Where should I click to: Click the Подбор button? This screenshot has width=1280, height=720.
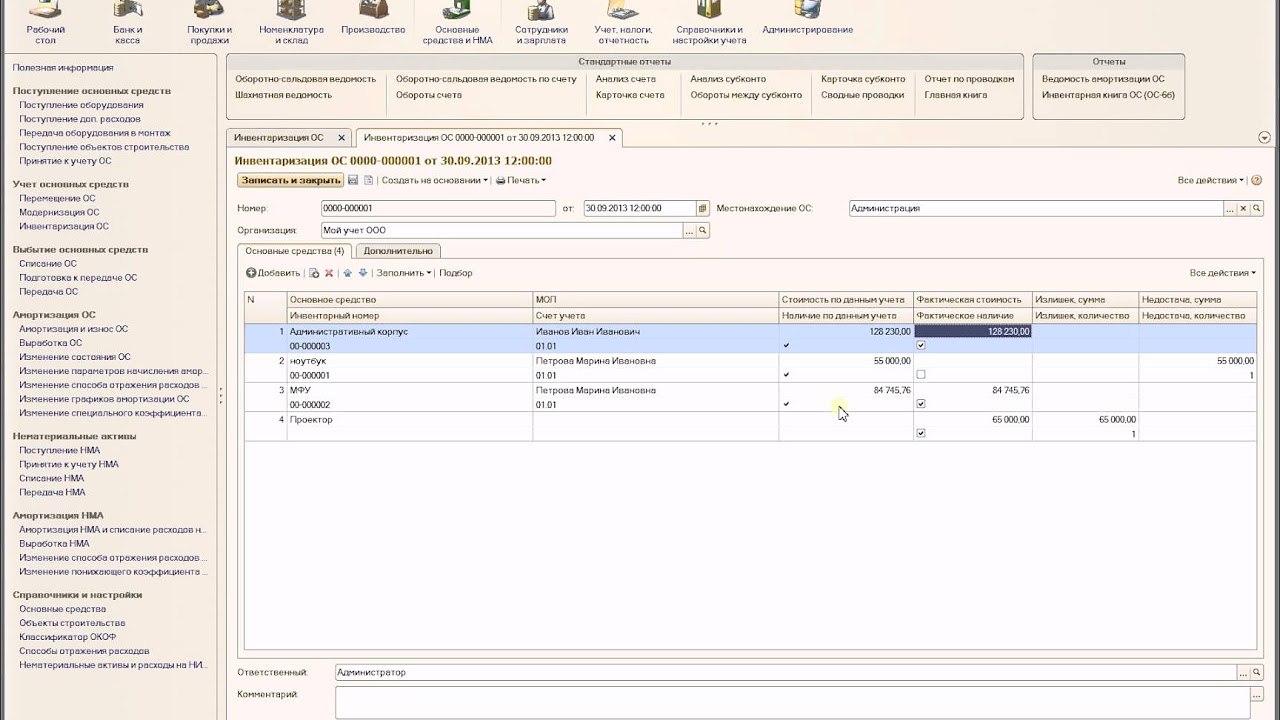456,273
